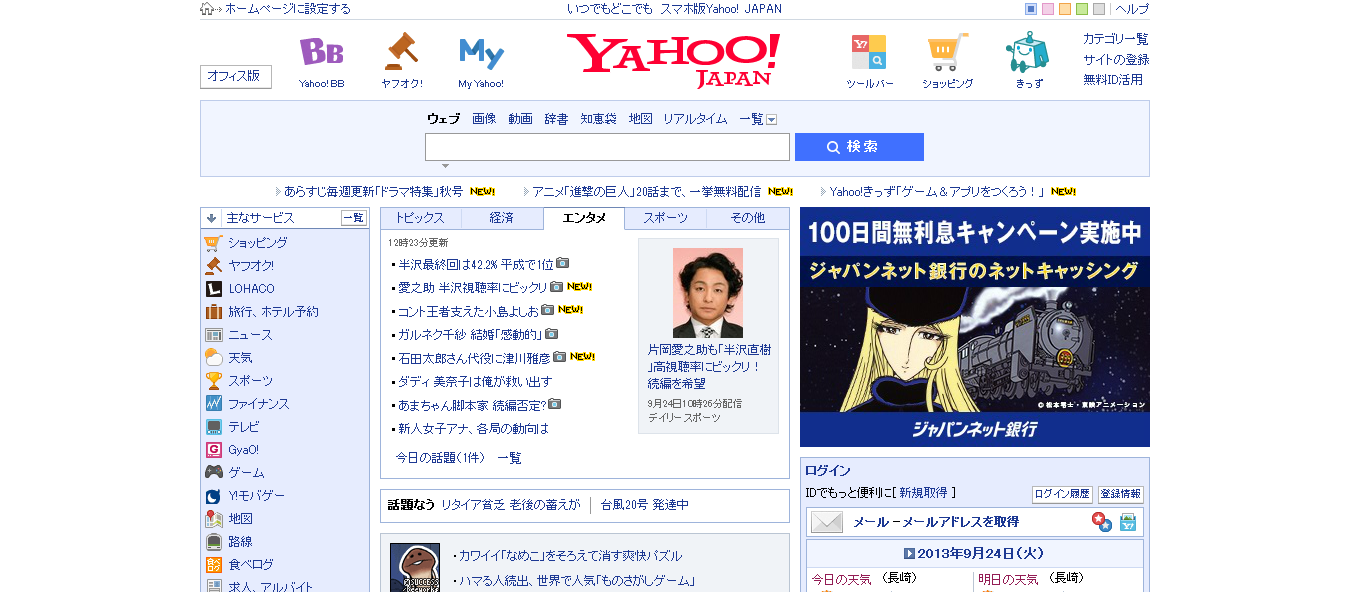Switch to the その他 tab

point(747,218)
